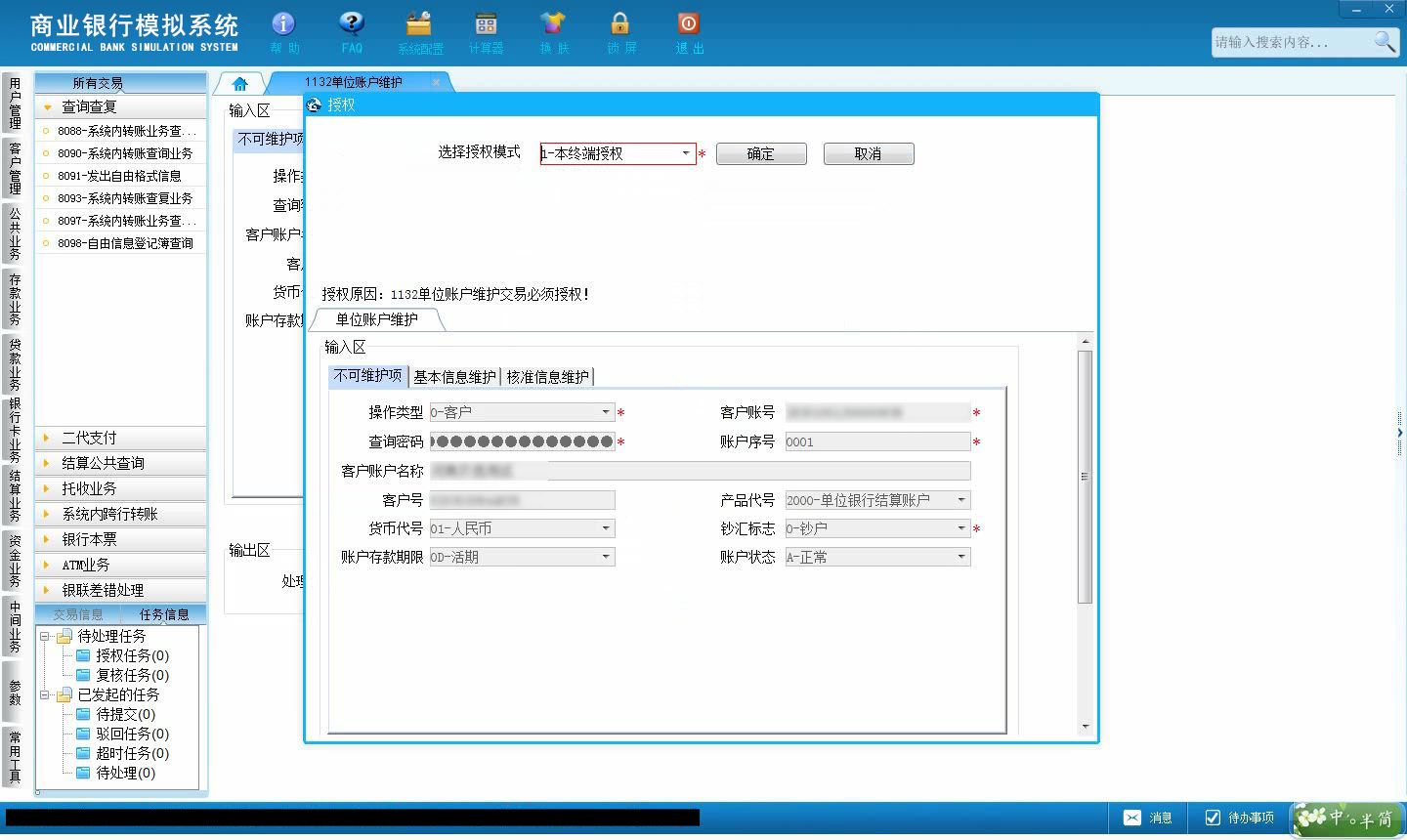1407x840 pixels.
Task: Open the 产品代号 dropdown
Action: (961, 500)
